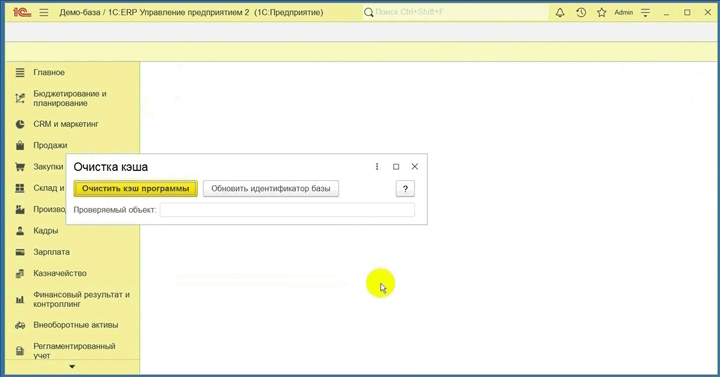This screenshot has width=720, height=377.
Task: Open help with question mark button
Action: click(x=405, y=188)
